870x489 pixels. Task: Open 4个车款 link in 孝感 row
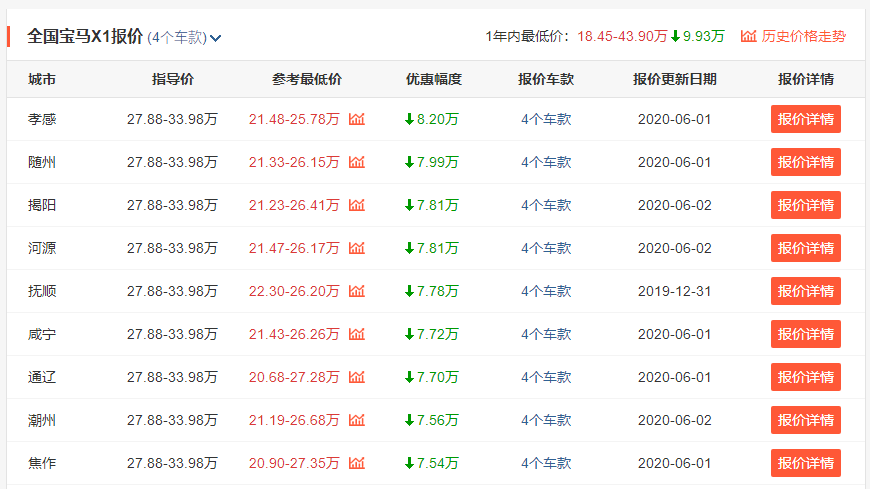click(546, 119)
